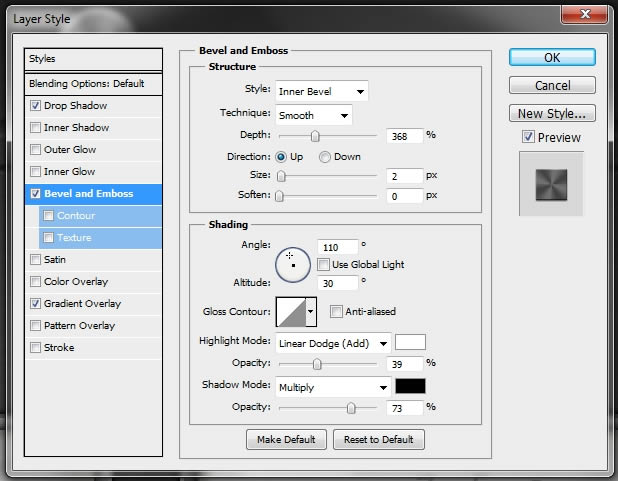Viewport: 618px width, 481px height.
Task: Click the white highlight color swatch
Action: (410, 342)
